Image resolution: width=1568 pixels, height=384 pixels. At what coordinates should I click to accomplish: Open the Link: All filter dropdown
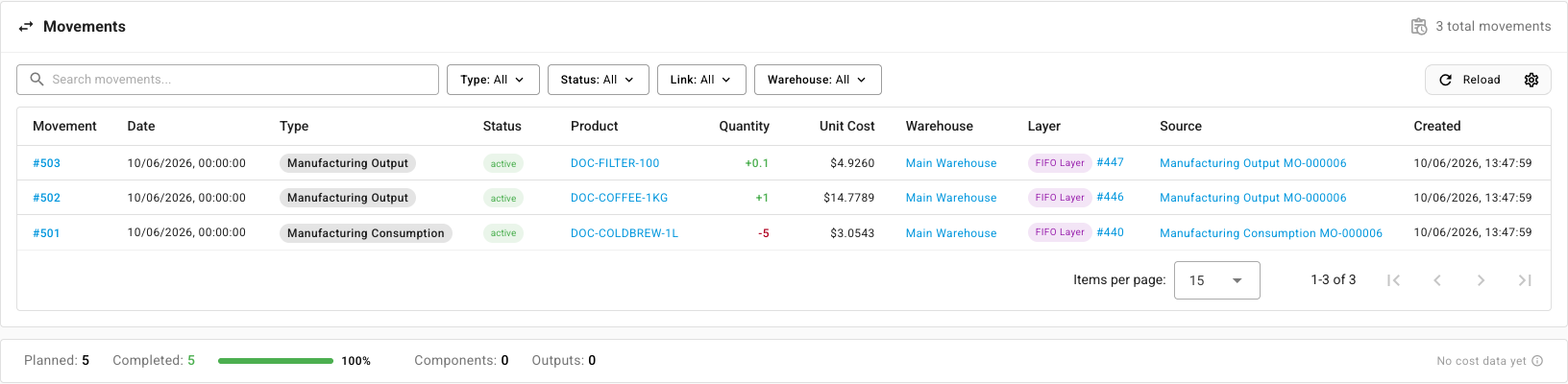pos(700,80)
